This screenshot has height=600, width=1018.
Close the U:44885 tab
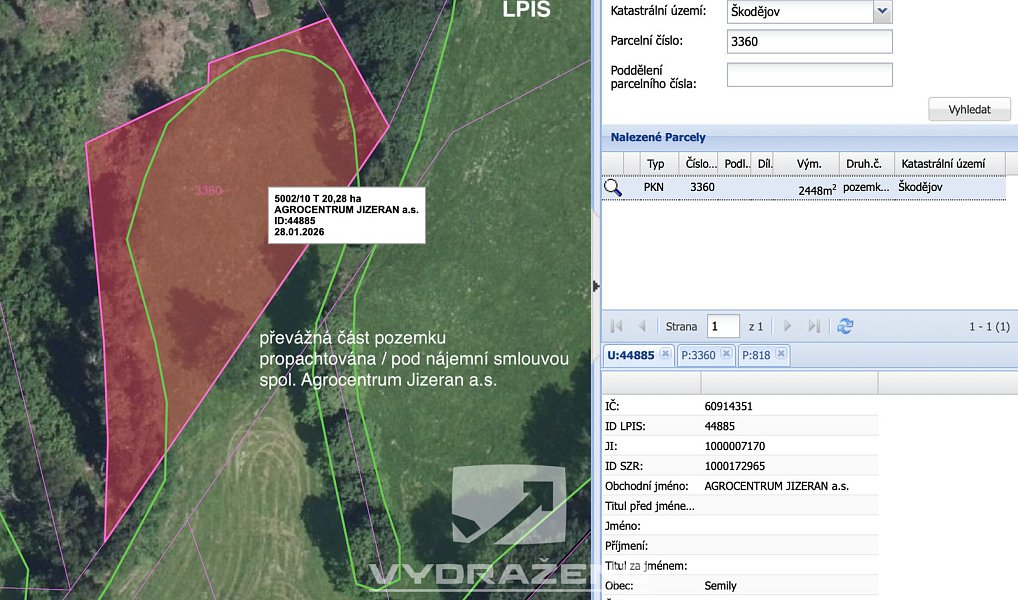(665, 354)
